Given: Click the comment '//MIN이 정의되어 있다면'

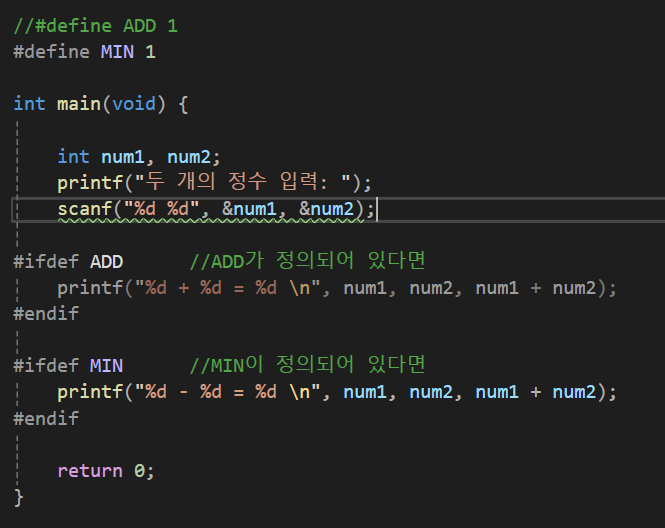Looking at the screenshot, I should (x=307, y=365).
